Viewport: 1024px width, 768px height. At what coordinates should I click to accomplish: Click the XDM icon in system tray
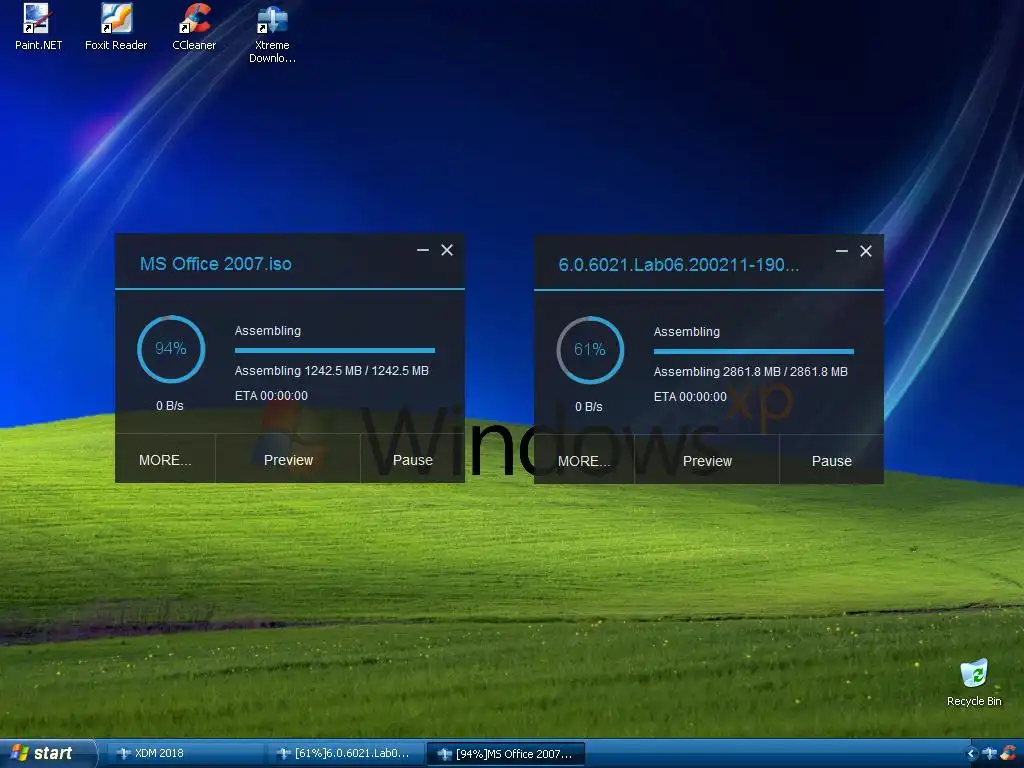tap(989, 753)
